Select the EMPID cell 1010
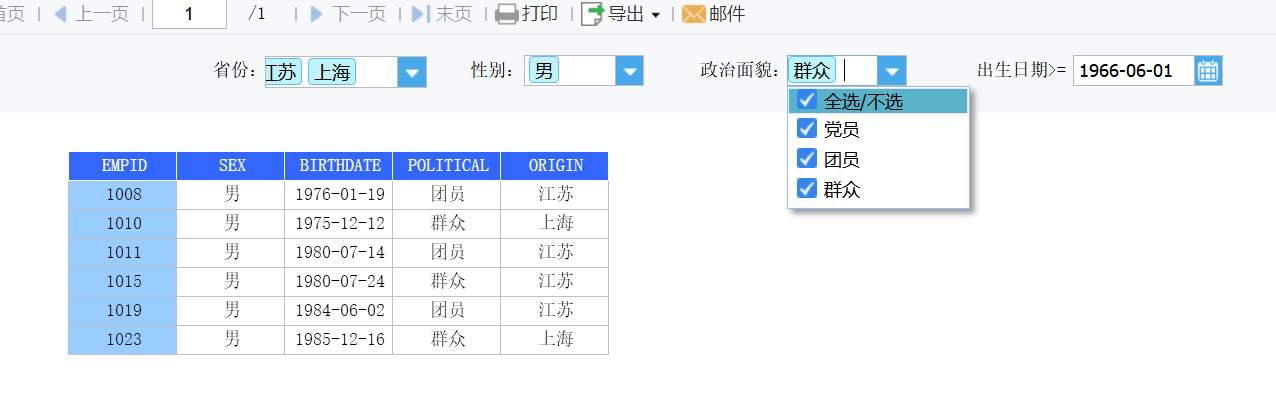This screenshot has width=1276, height=397. [x=122, y=224]
